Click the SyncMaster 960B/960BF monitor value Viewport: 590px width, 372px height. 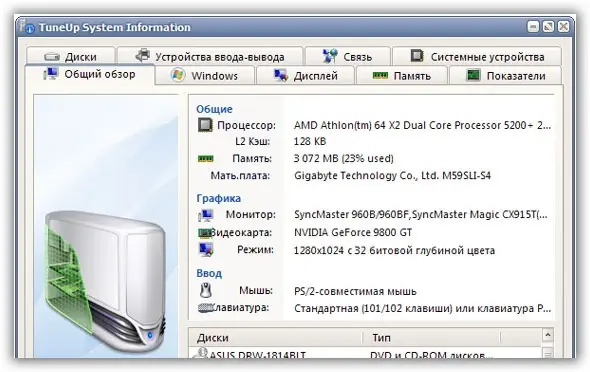(421, 215)
